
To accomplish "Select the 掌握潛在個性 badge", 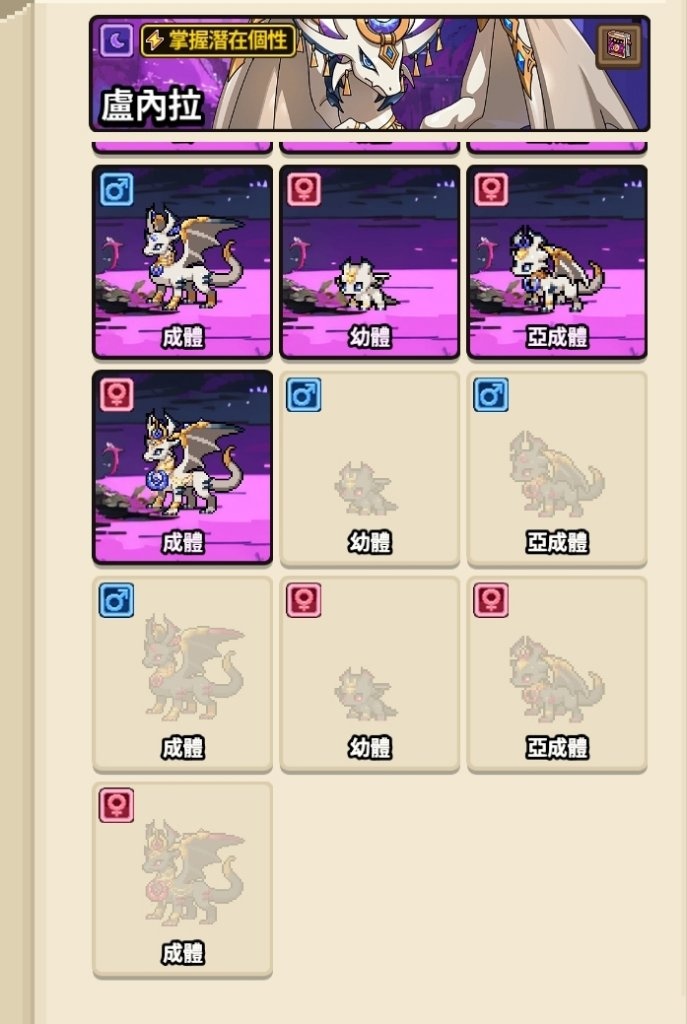I will pos(218,40).
